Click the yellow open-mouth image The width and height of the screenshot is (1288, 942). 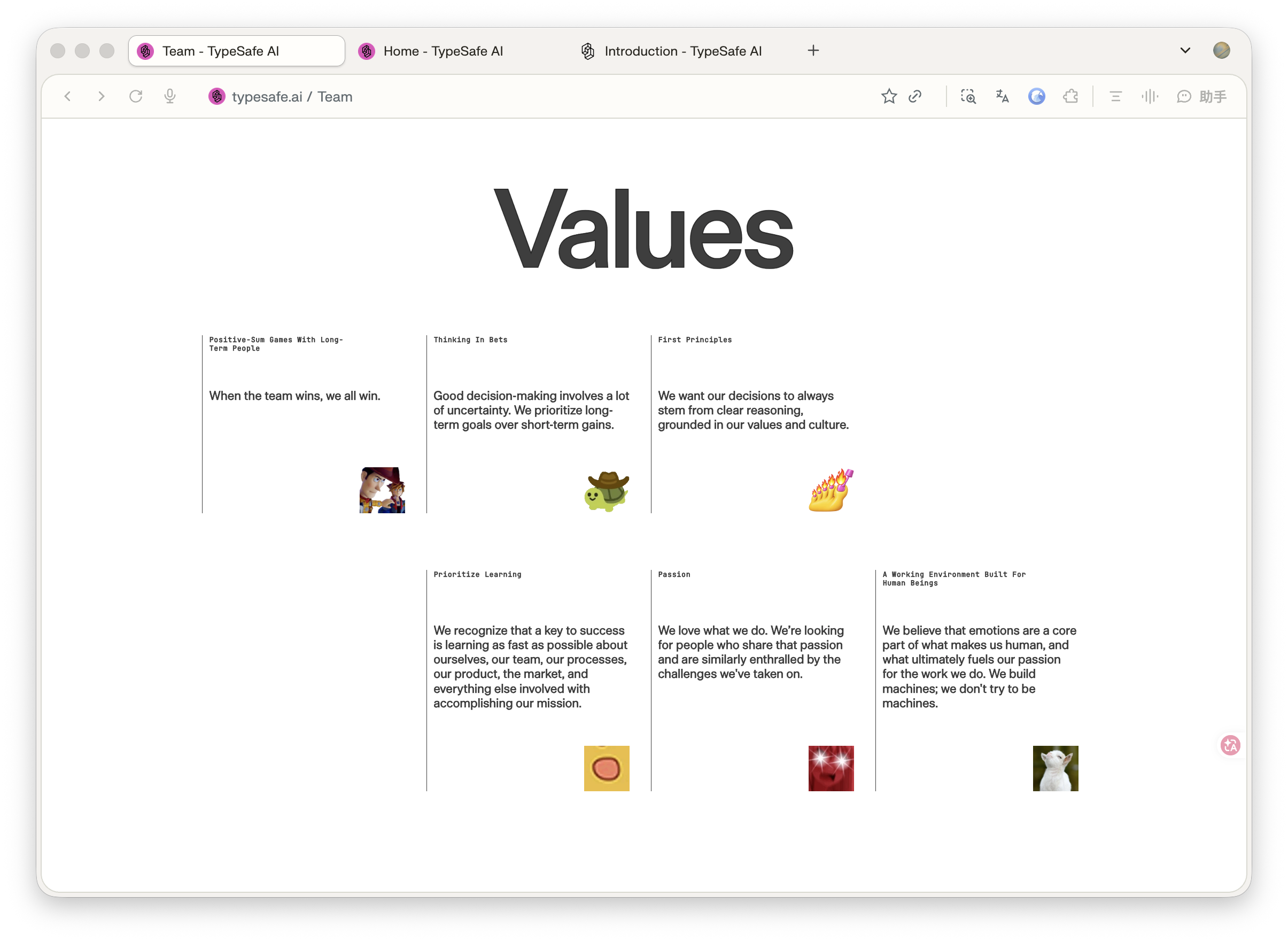pos(607,768)
